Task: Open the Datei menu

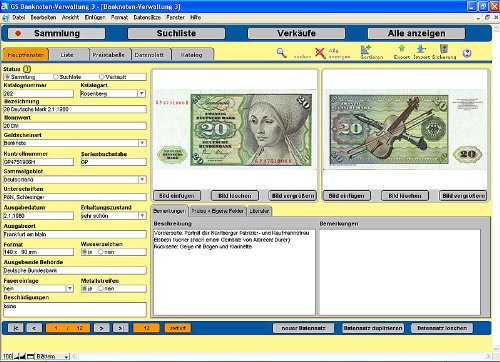Action: [x=19, y=17]
